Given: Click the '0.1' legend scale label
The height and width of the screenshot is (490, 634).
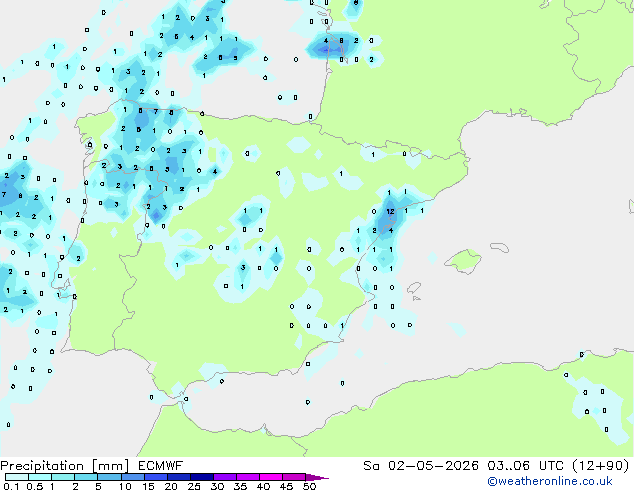Looking at the screenshot, I should click(x=11, y=486).
